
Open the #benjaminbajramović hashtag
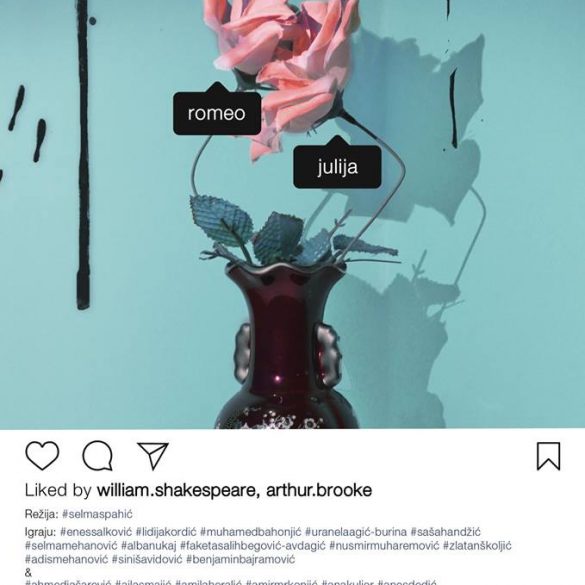(241, 559)
